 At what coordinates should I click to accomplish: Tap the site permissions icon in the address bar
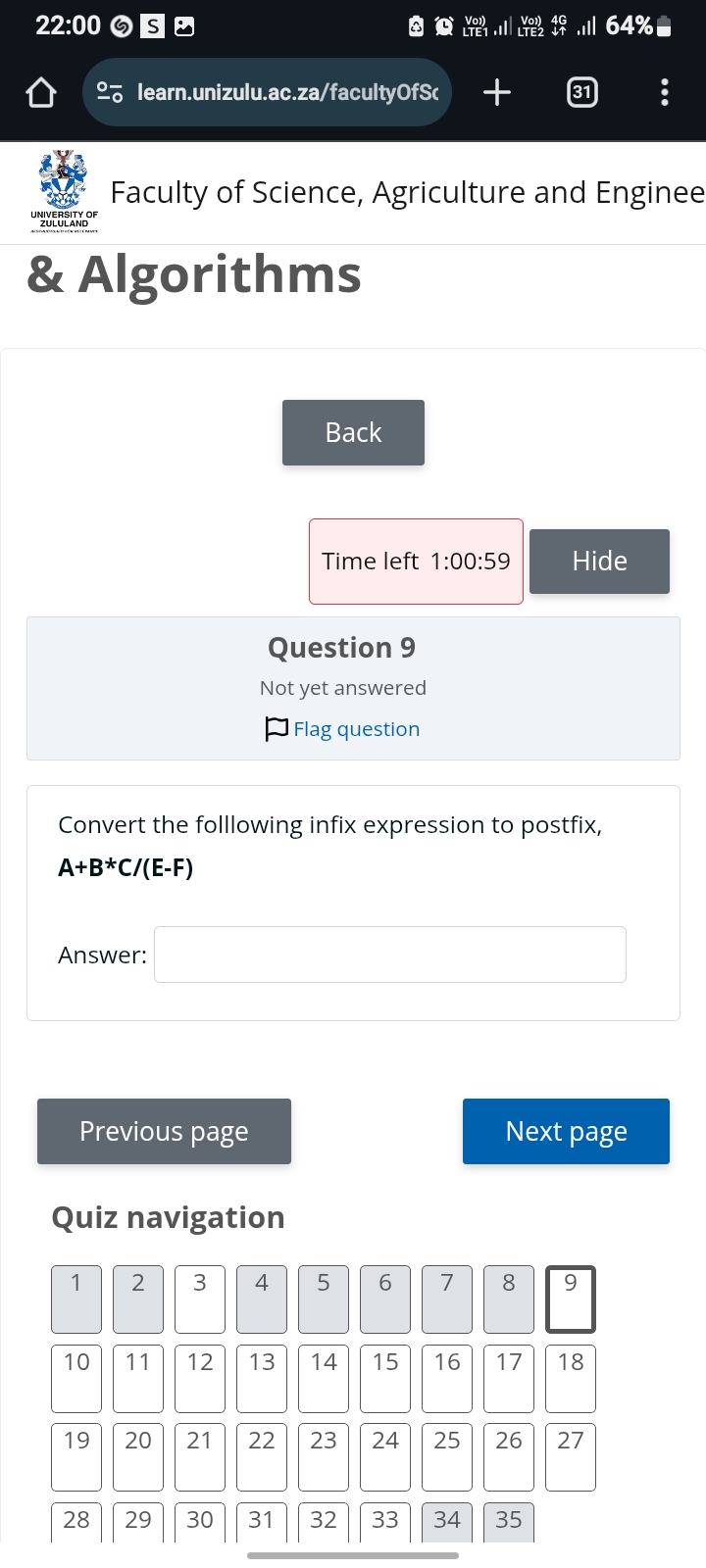[109, 92]
